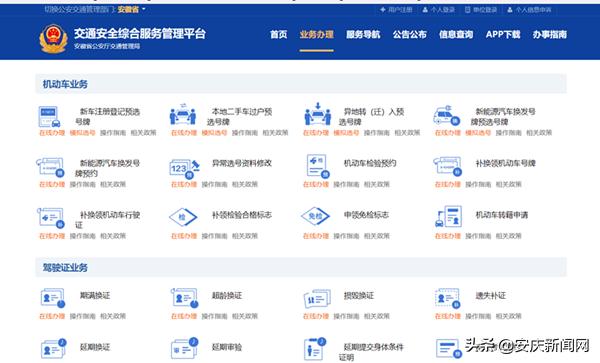Click the 申领免检标志 title text
Image resolution: width=600 pixels, height=363 pixels.
(x=366, y=215)
